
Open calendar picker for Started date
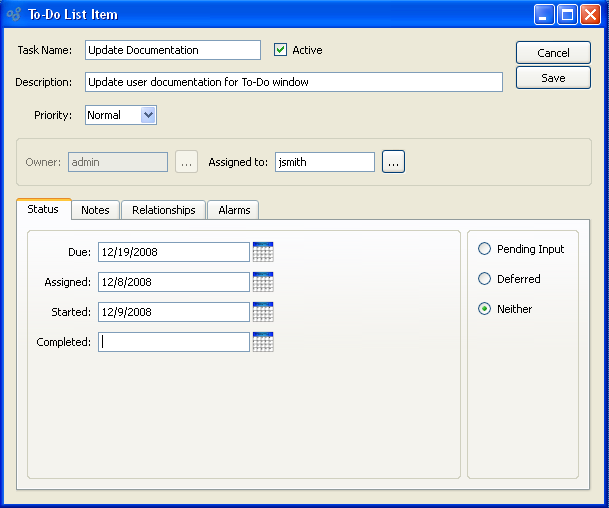[263, 312]
